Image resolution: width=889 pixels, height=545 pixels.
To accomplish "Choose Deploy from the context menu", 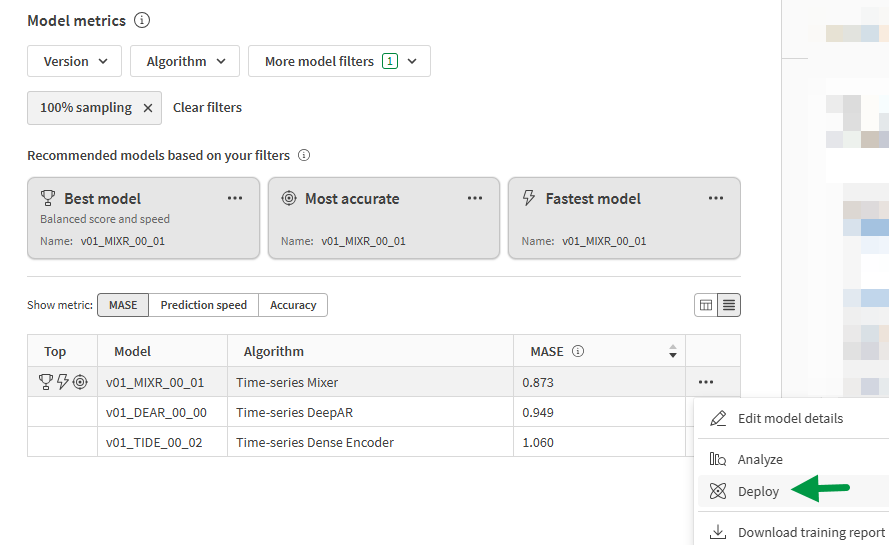I will click(x=758, y=491).
